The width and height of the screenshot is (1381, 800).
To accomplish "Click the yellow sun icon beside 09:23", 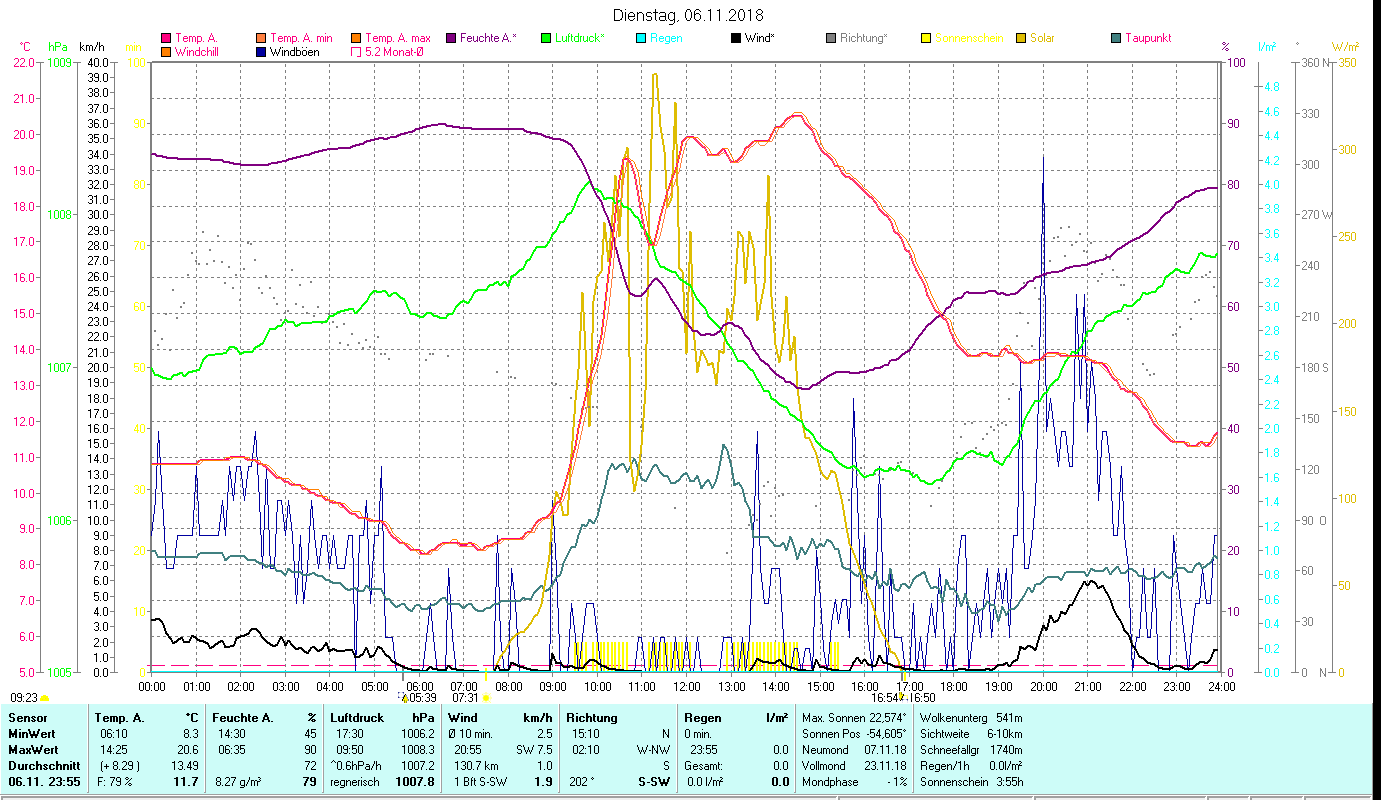I will (x=45, y=698).
